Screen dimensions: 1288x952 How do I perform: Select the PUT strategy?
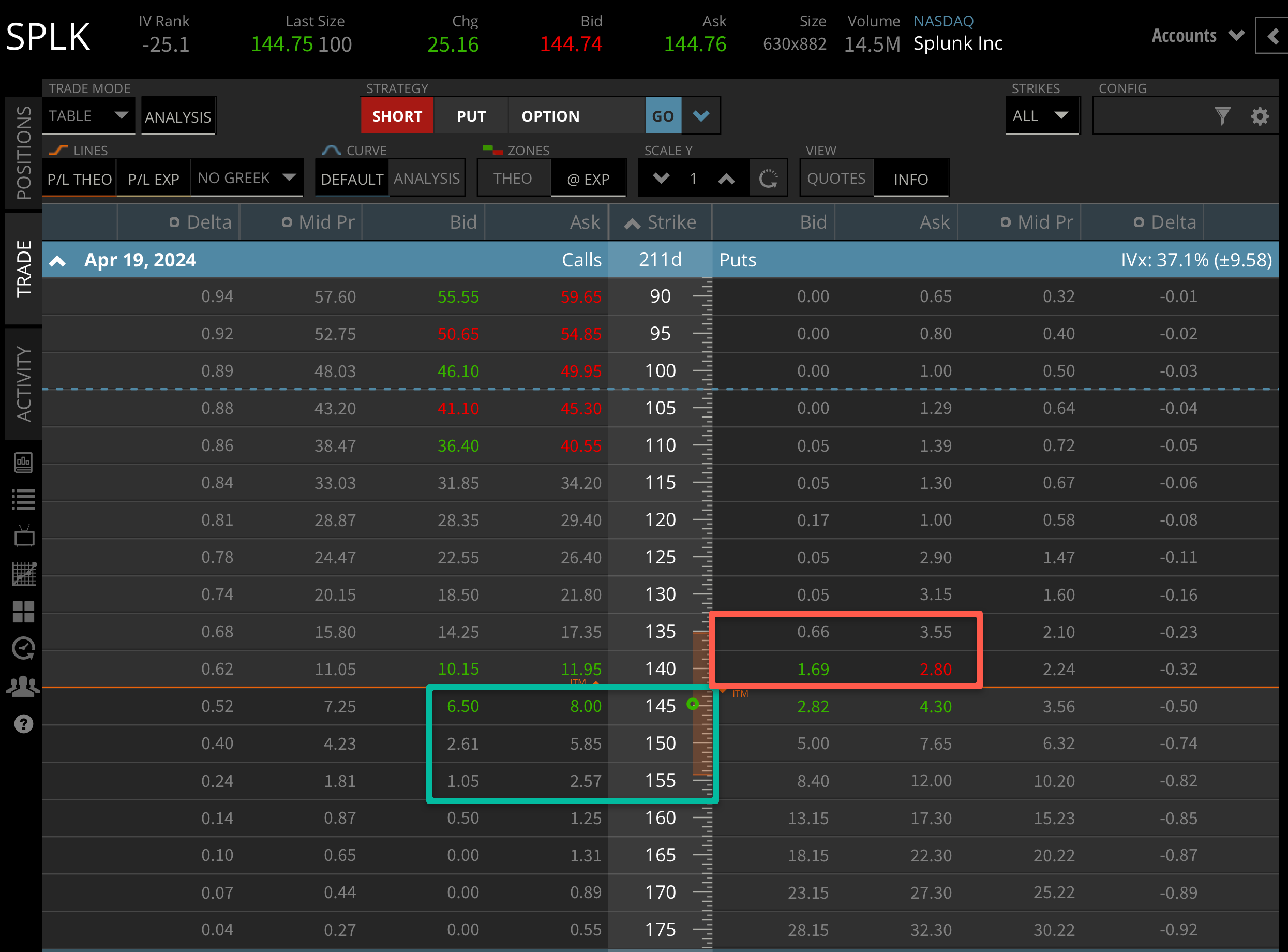pyautogui.click(x=471, y=115)
